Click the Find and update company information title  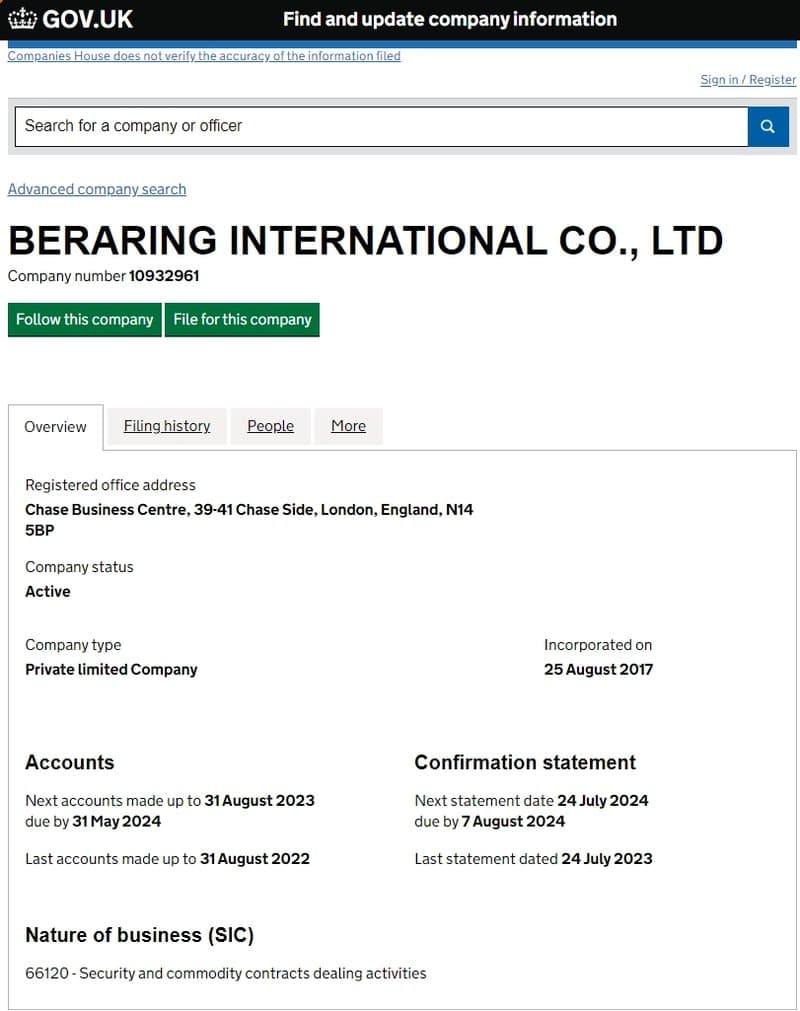449,19
